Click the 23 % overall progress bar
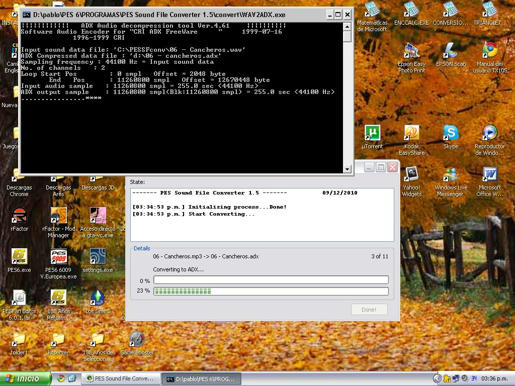The height and width of the screenshot is (386, 515). point(271,291)
